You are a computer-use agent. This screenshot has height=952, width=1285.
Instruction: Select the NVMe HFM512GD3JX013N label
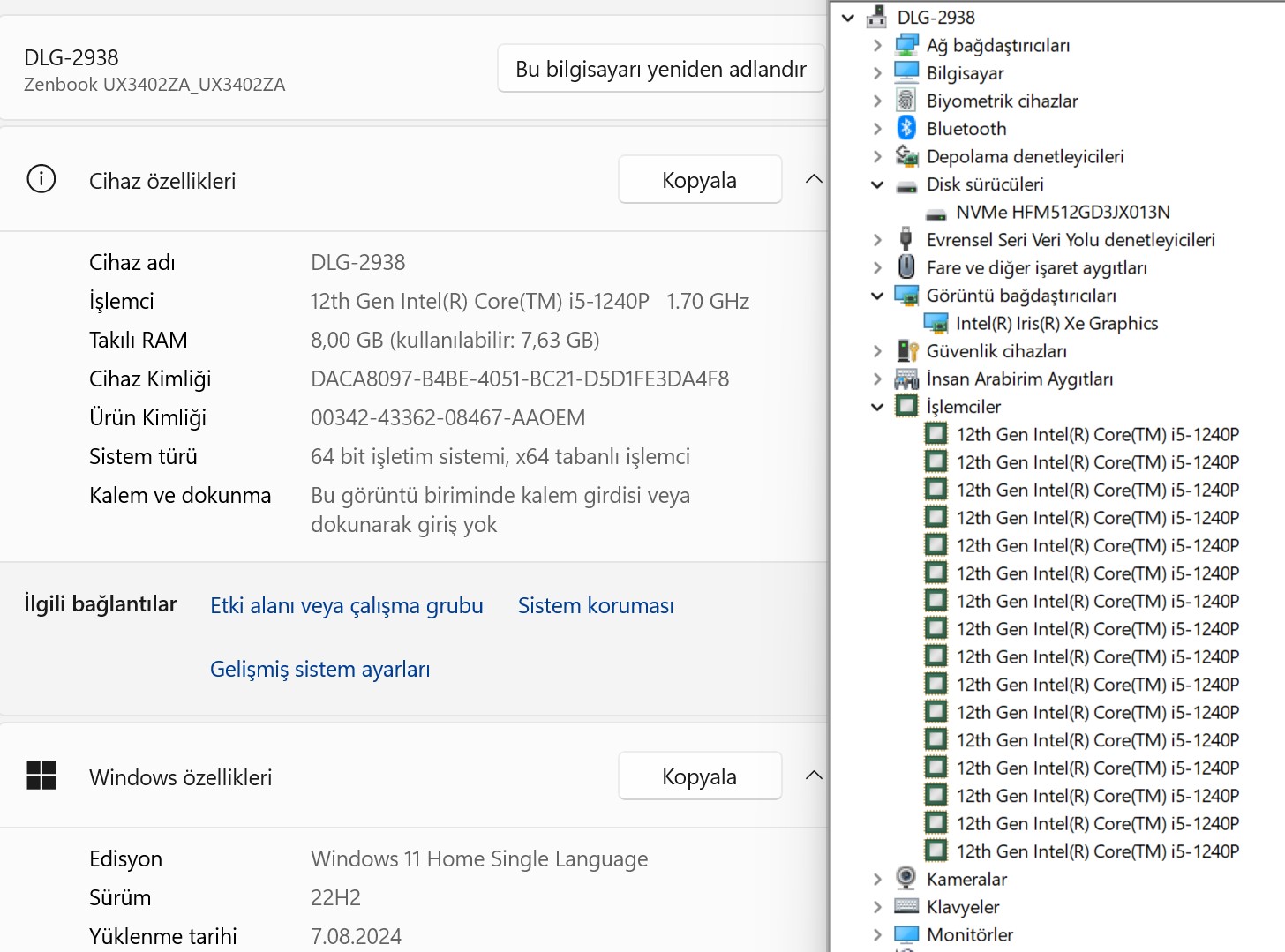click(x=1063, y=213)
